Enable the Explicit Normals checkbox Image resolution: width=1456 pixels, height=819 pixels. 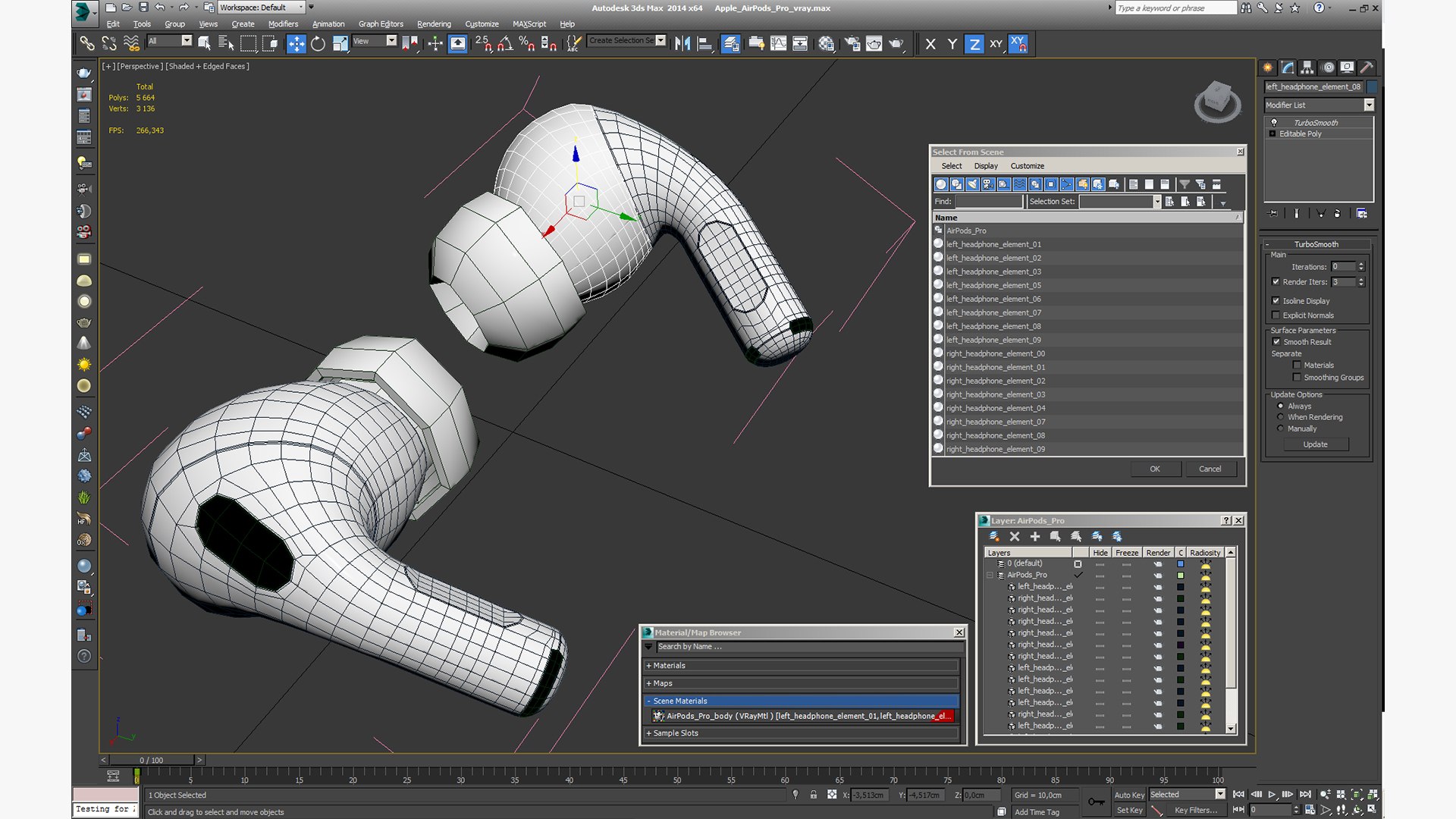click(1276, 315)
